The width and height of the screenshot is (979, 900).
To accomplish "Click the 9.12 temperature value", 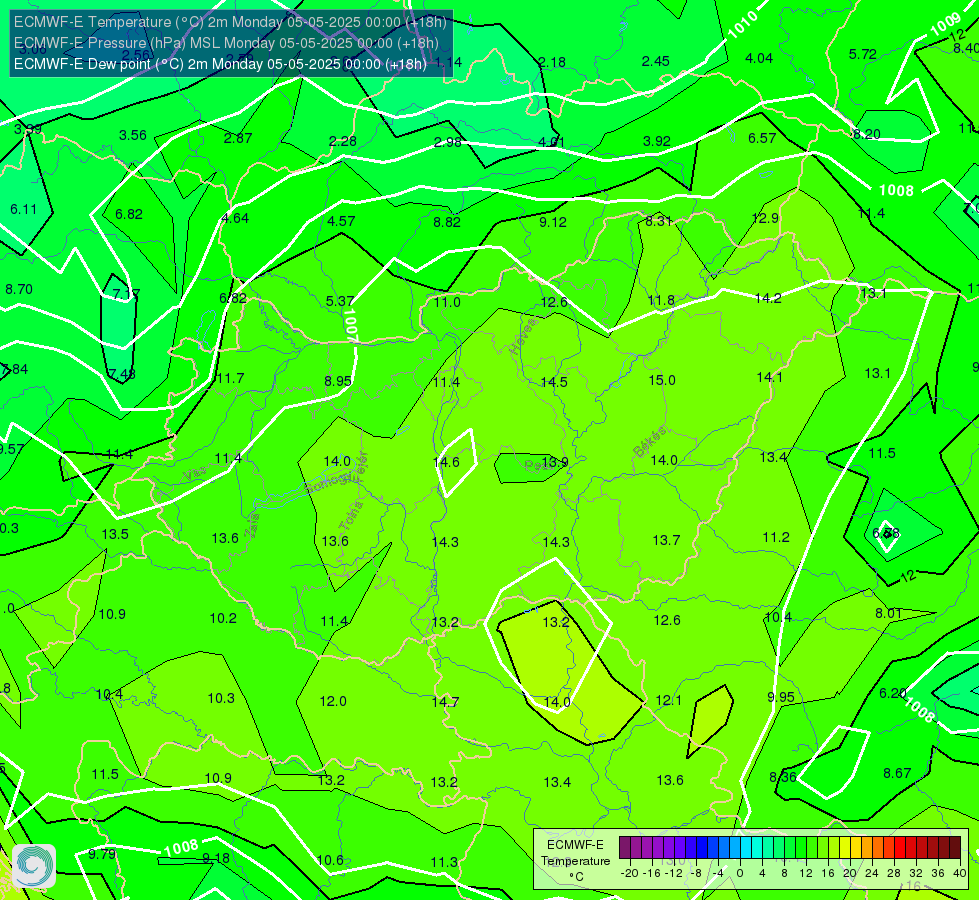I will pyautogui.click(x=553, y=222).
